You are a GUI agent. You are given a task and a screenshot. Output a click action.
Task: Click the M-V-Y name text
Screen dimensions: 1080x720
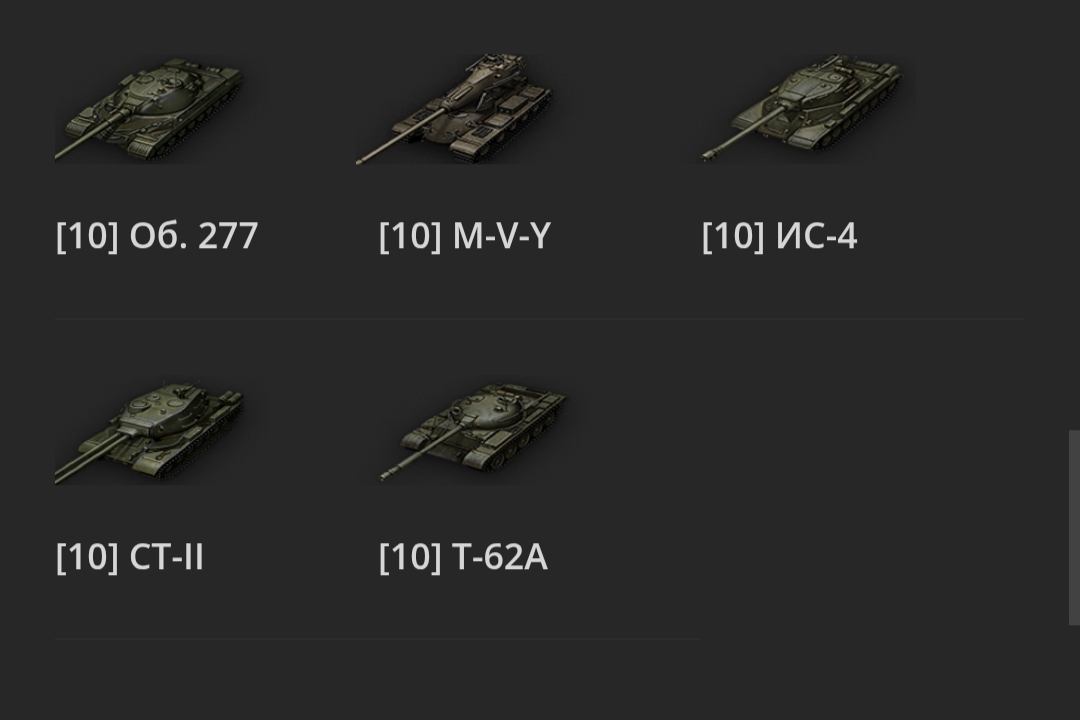[x=501, y=237]
